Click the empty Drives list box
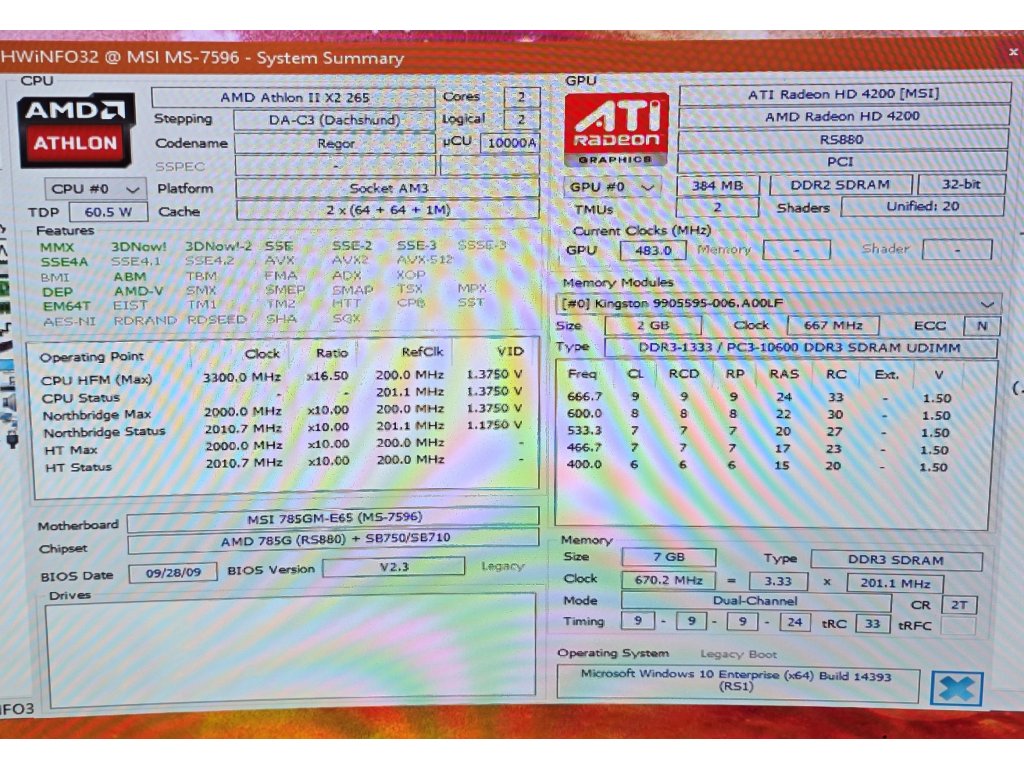Image resolution: width=1024 pixels, height=768 pixels. pyautogui.click(x=291, y=649)
